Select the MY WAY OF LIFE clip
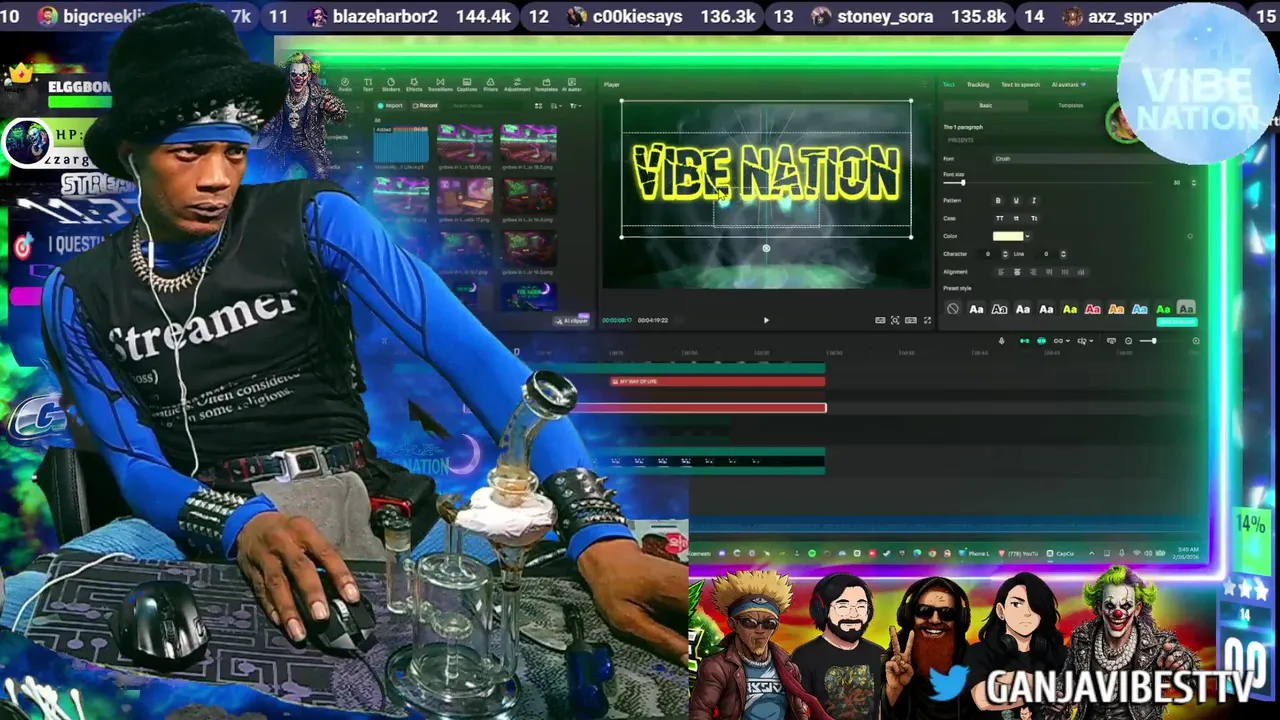 (x=717, y=381)
